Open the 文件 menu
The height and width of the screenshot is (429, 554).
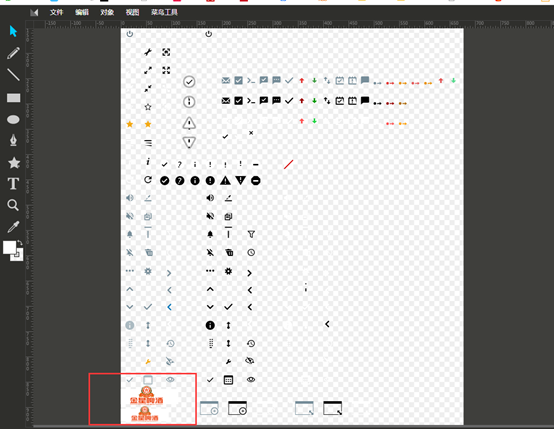pos(56,12)
